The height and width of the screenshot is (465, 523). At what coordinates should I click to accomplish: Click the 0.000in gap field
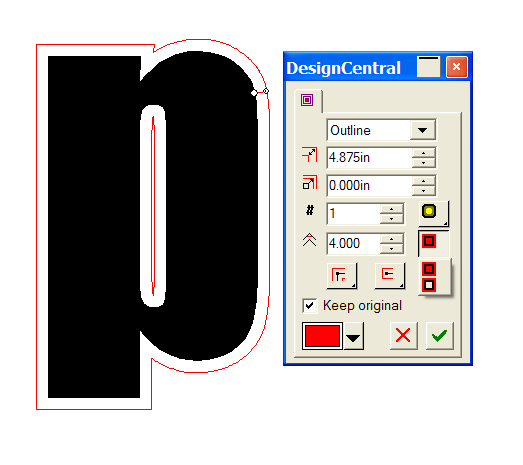369,185
